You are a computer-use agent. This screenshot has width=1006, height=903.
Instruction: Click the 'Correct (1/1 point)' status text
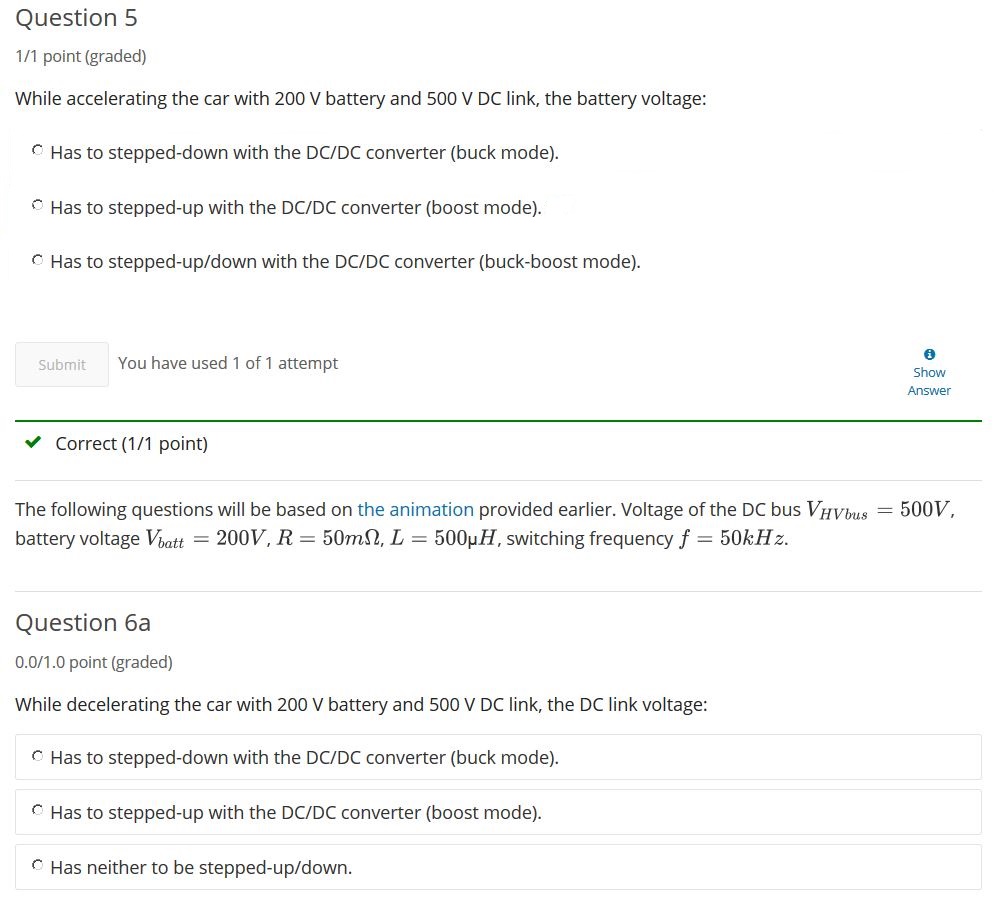(132, 443)
